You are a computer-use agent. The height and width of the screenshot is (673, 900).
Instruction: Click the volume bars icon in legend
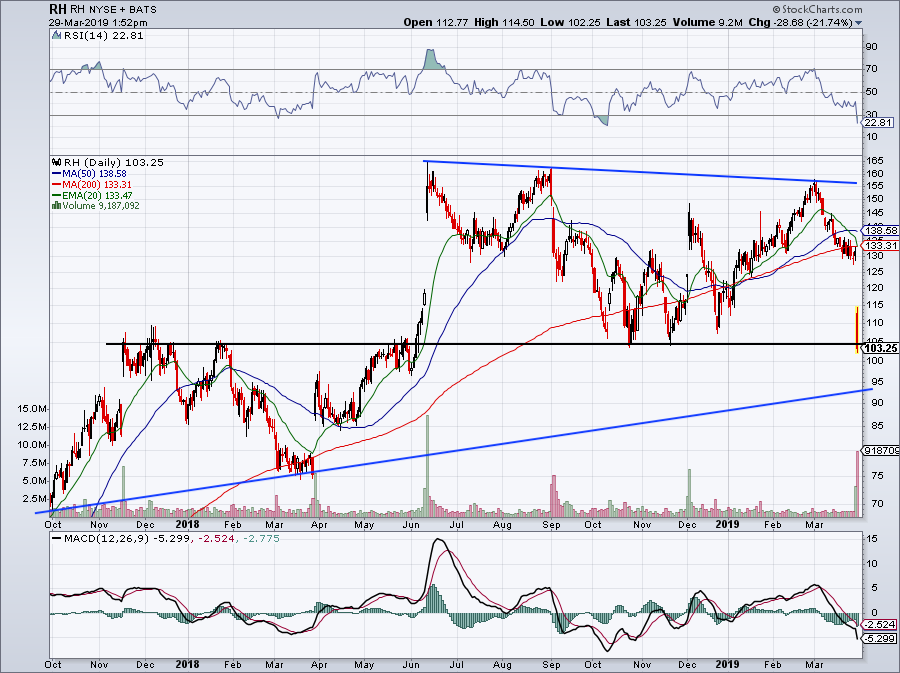[x=56, y=205]
